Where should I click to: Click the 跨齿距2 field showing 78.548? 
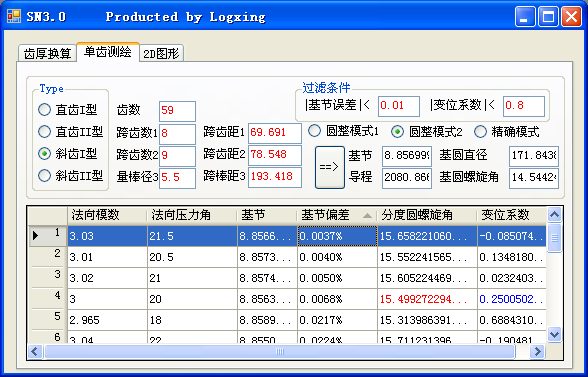(x=275, y=155)
